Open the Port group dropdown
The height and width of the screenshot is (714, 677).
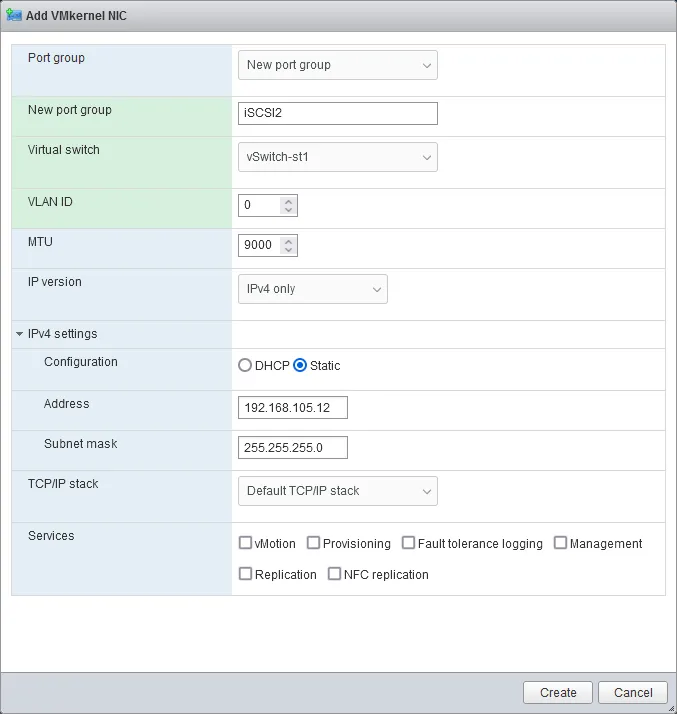click(x=337, y=65)
